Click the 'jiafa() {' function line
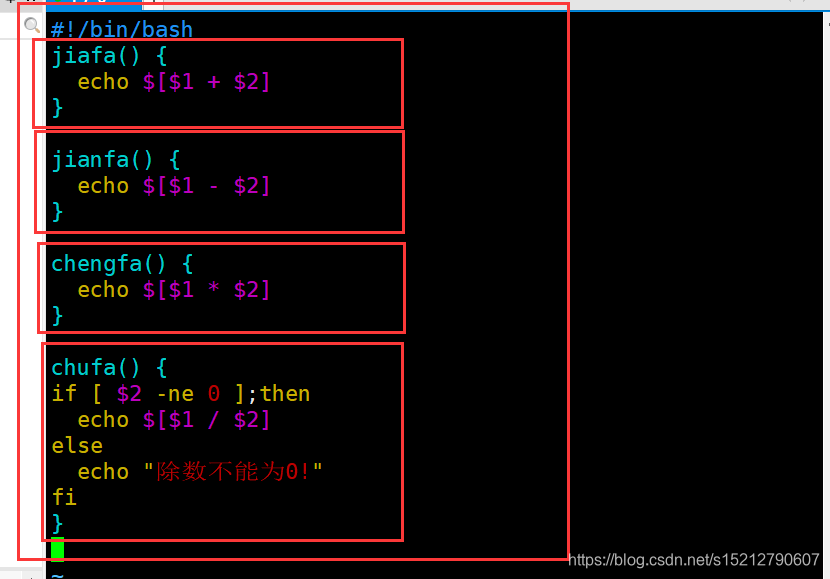This screenshot has height=579, width=830. point(109,56)
